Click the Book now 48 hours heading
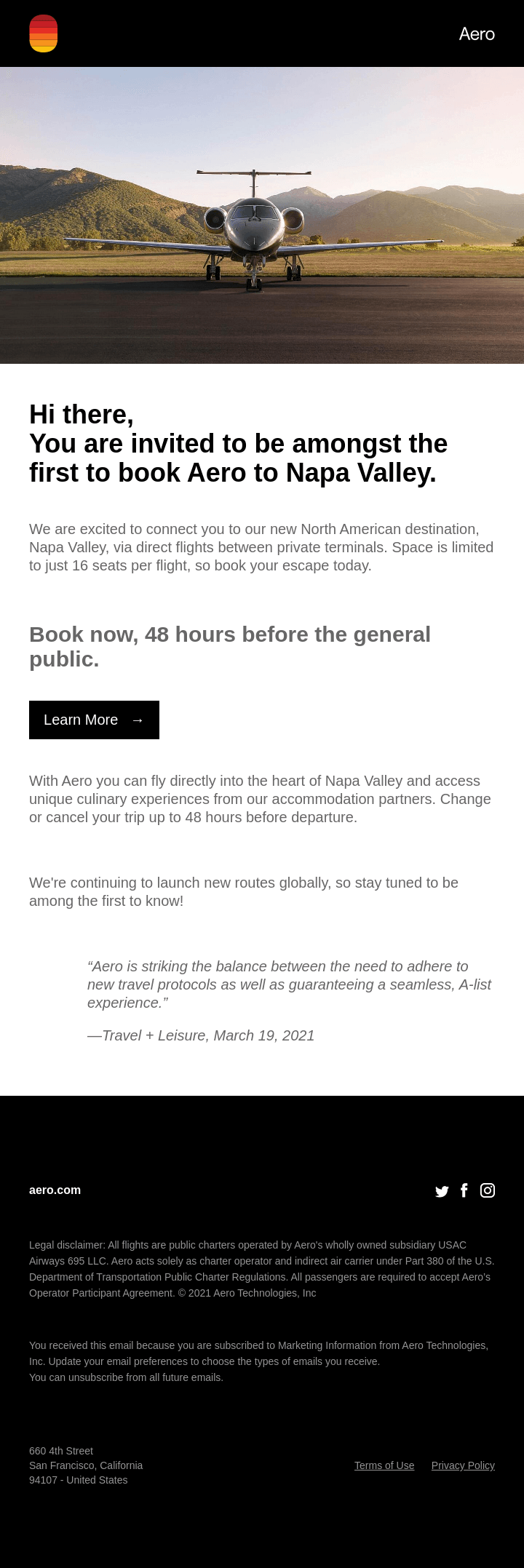The height and width of the screenshot is (1568, 524). (x=230, y=646)
